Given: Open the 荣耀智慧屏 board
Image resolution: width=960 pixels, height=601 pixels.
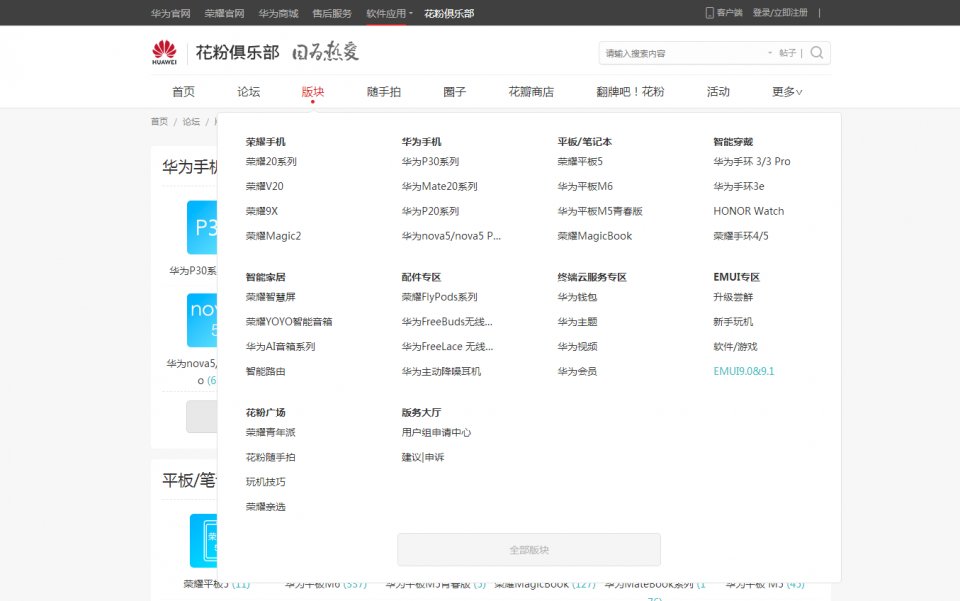Looking at the screenshot, I should tap(271, 297).
